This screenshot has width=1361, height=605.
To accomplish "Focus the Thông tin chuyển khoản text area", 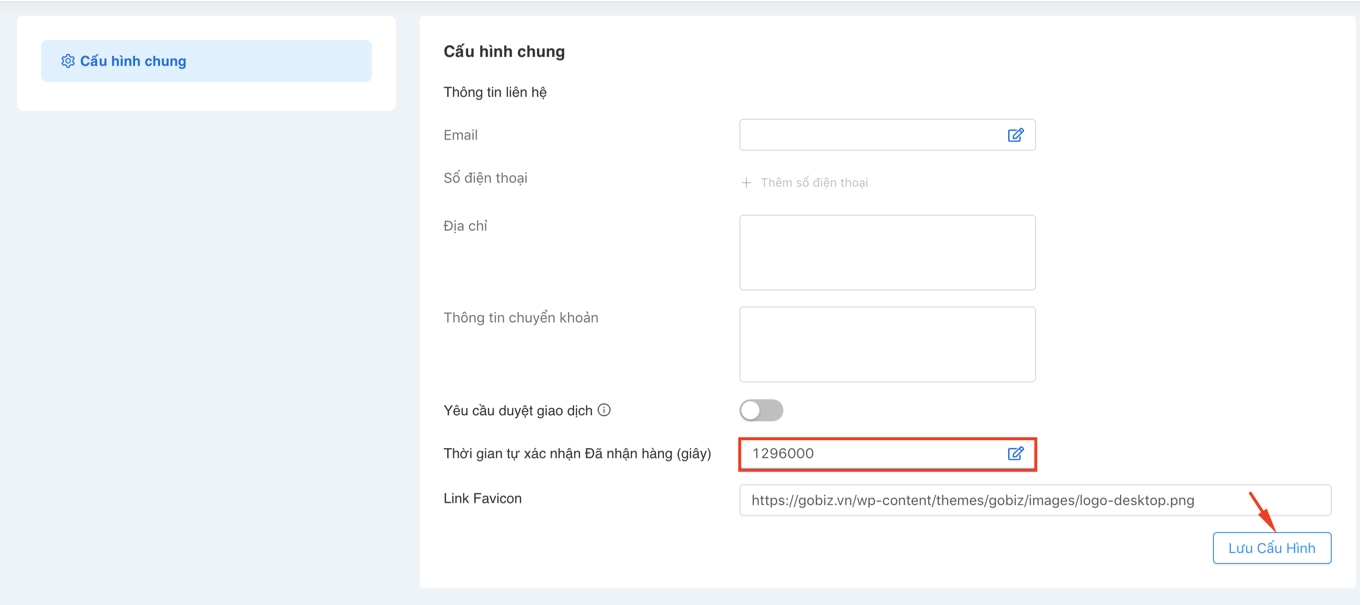I will [x=887, y=344].
